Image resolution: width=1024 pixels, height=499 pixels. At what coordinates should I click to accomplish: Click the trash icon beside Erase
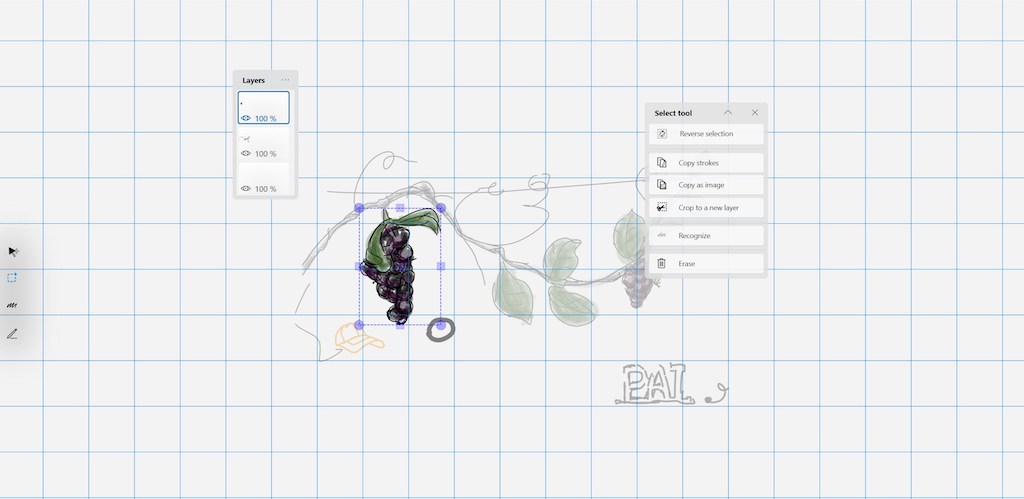click(x=662, y=264)
